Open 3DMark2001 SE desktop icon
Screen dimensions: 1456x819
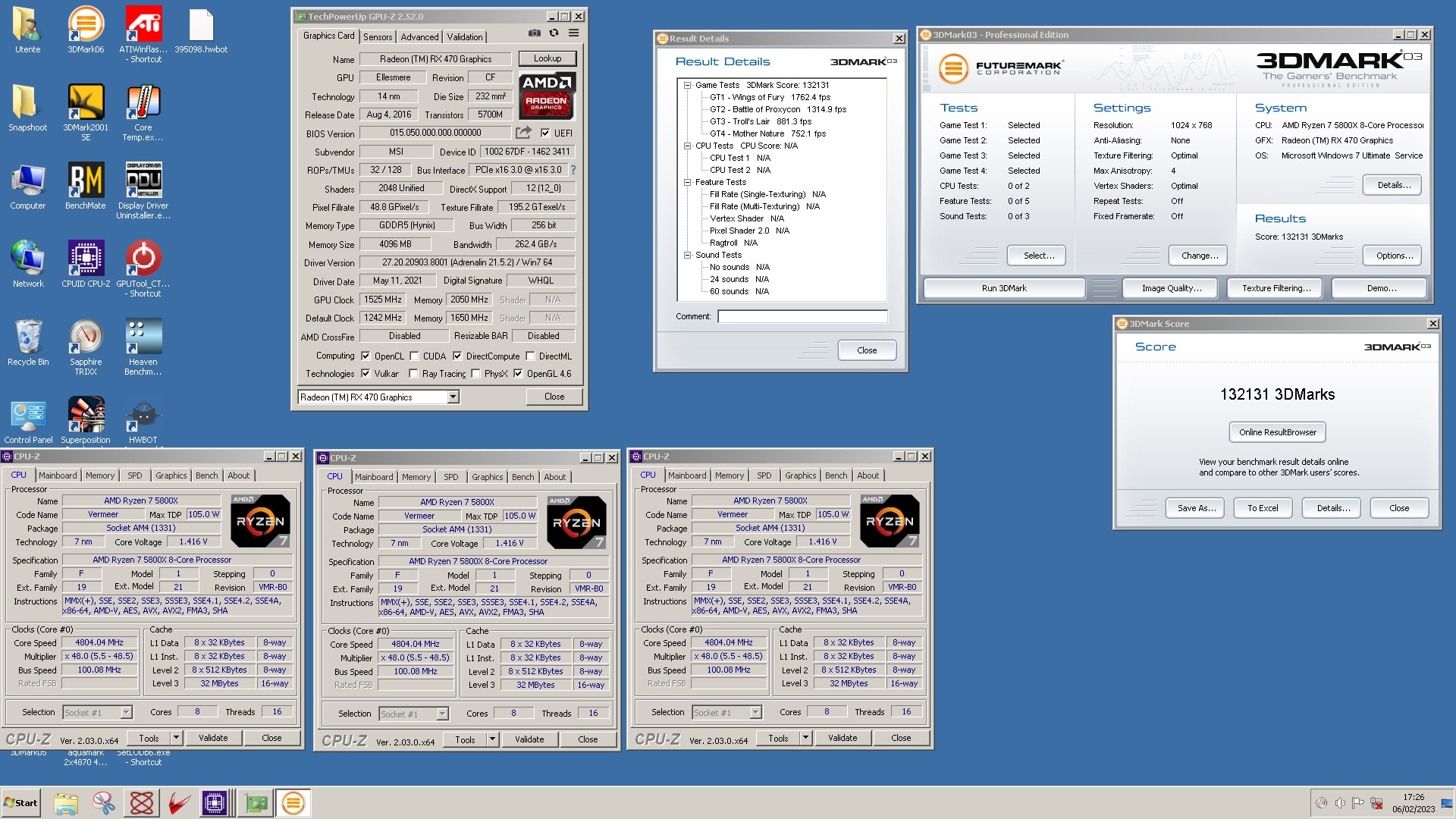click(86, 112)
